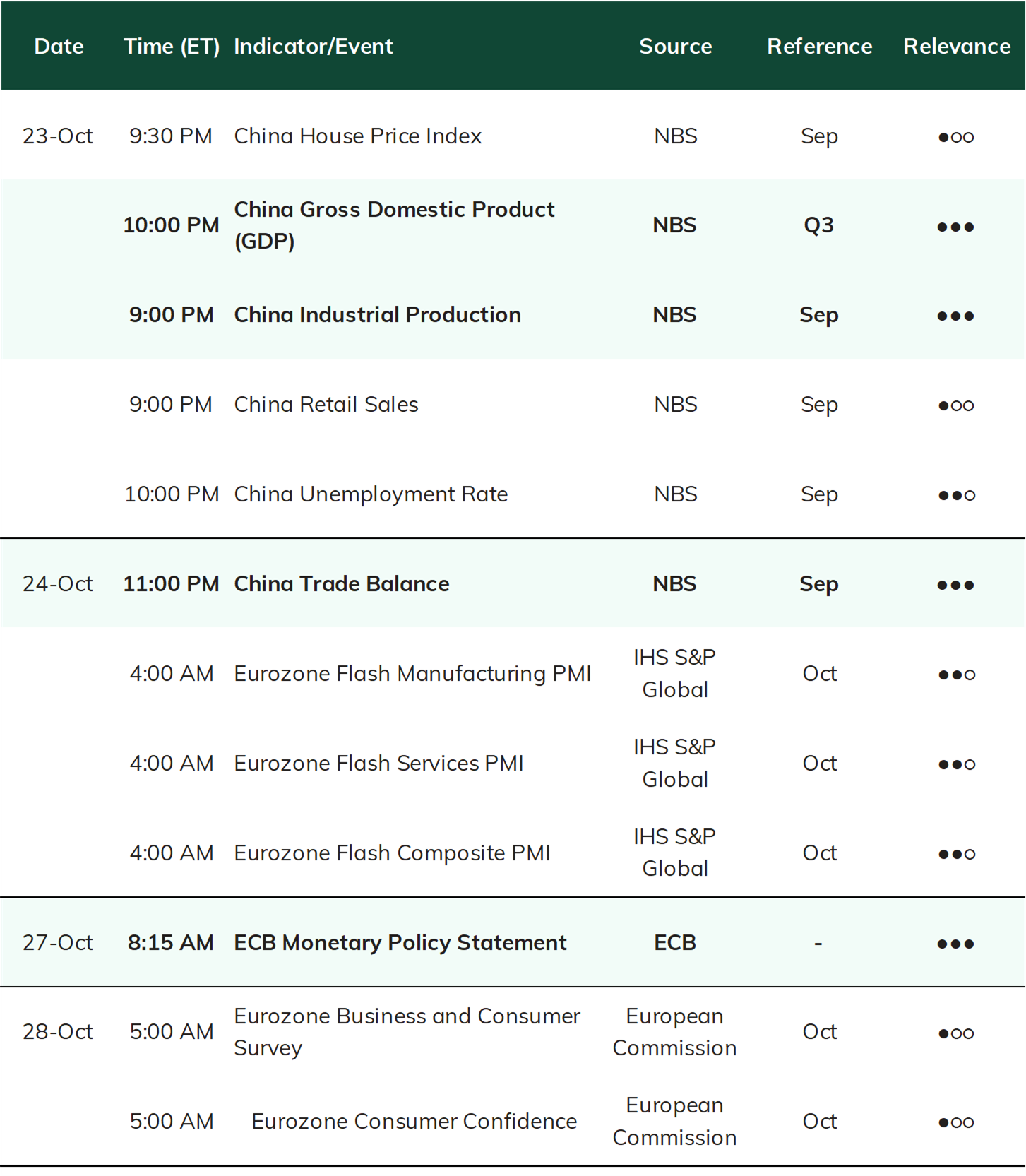Click European Commission source for Business Survey
The image size is (1026, 1176).
click(x=675, y=1032)
